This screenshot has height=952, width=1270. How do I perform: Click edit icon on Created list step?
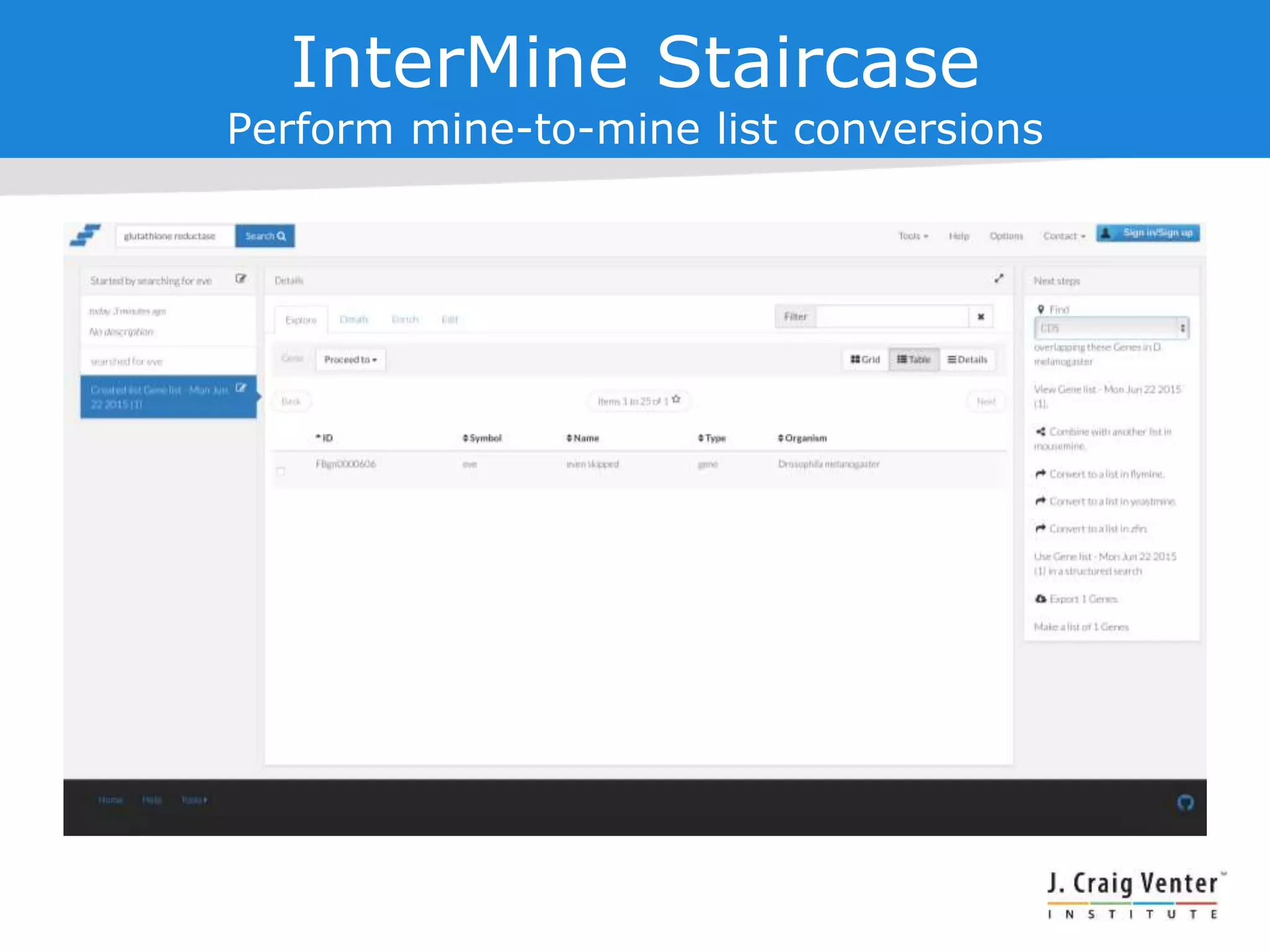pyautogui.click(x=241, y=389)
